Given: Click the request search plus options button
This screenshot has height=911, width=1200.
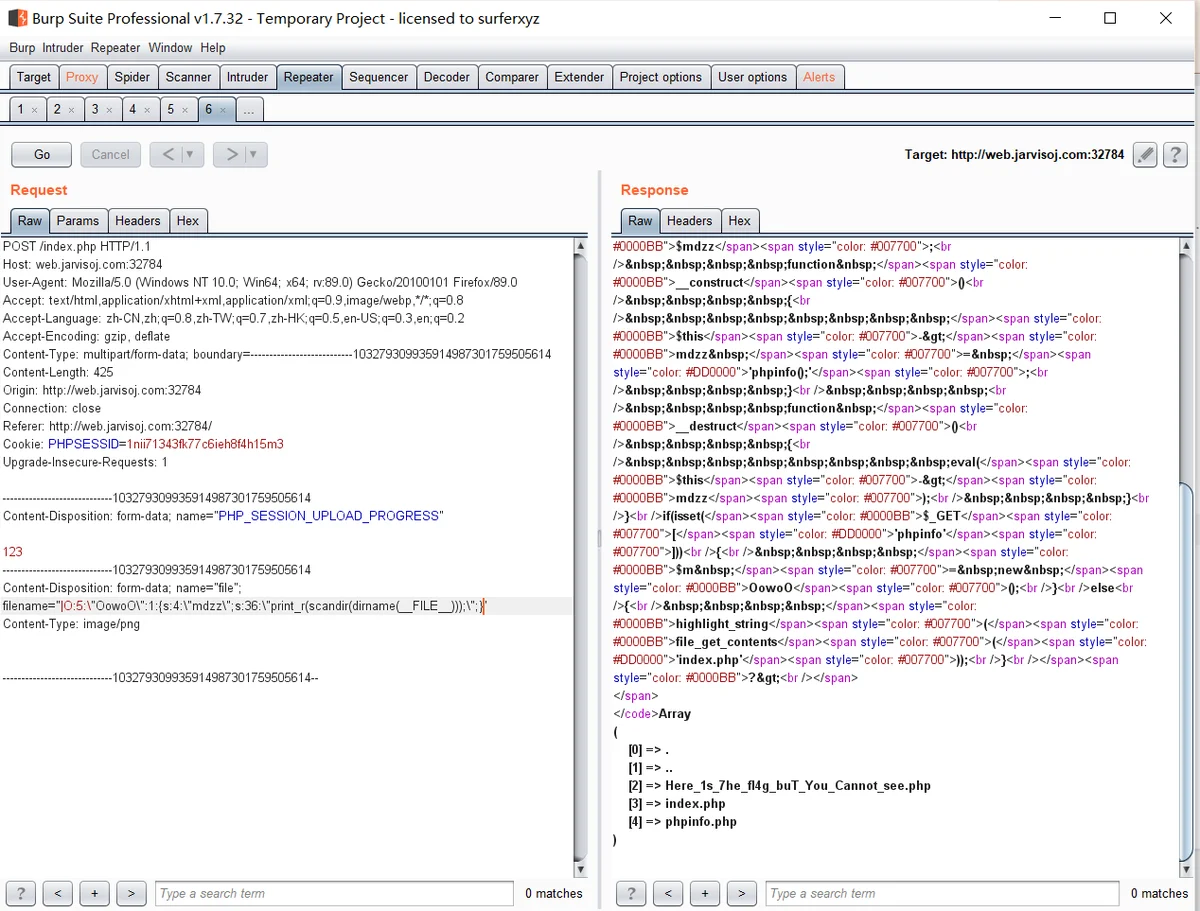Looking at the screenshot, I should pyautogui.click(x=94, y=893).
